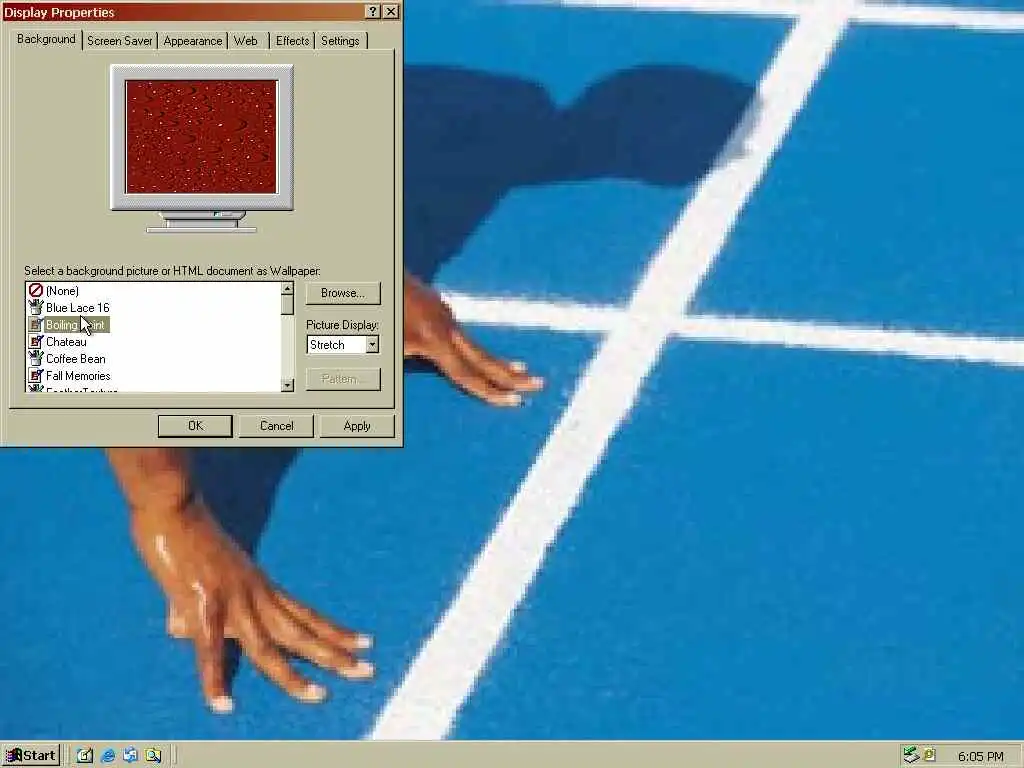Image resolution: width=1024 pixels, height=768 pixels.
Task: Switch to the Background tab
Action: tap(46, 39)
